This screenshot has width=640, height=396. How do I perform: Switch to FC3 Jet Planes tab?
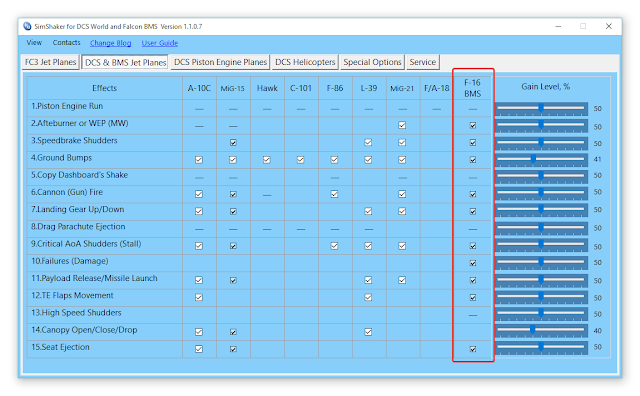(x=51, y=62)
